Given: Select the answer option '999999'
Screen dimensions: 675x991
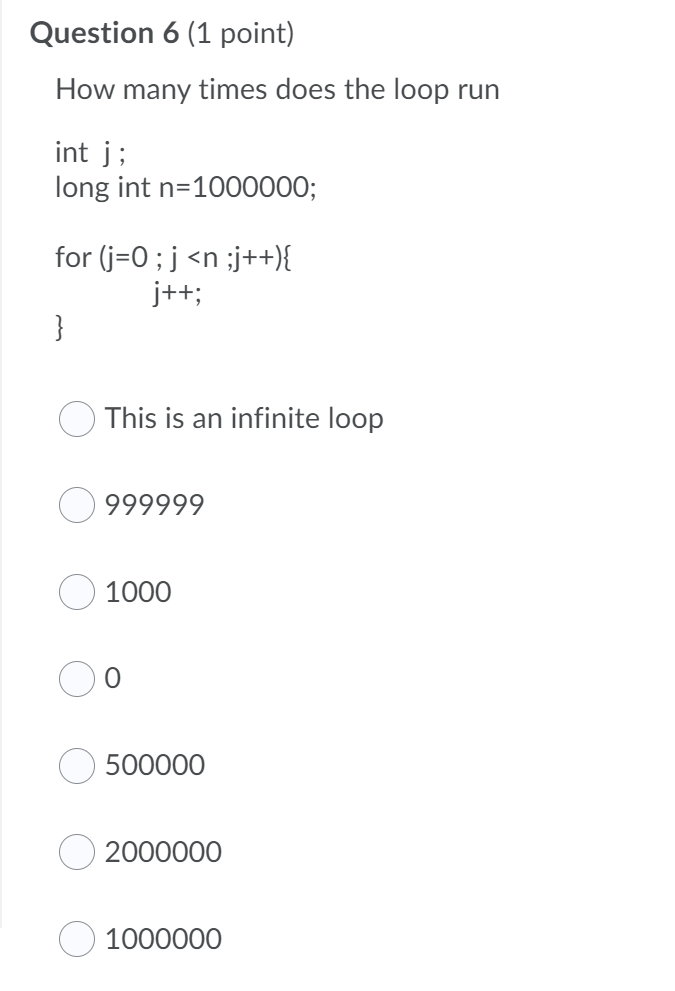Looking at the screenshot, I should point(76,506).
